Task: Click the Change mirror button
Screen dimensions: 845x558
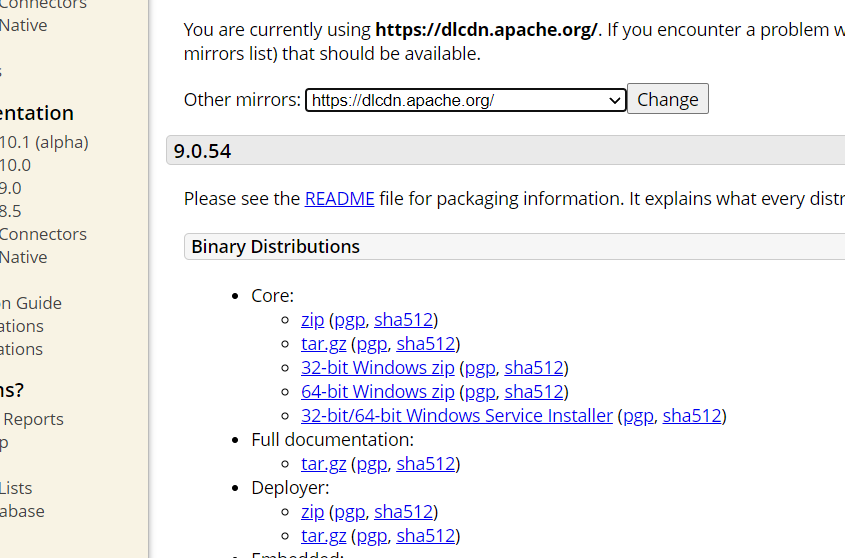Action: [x=667, y=99]
